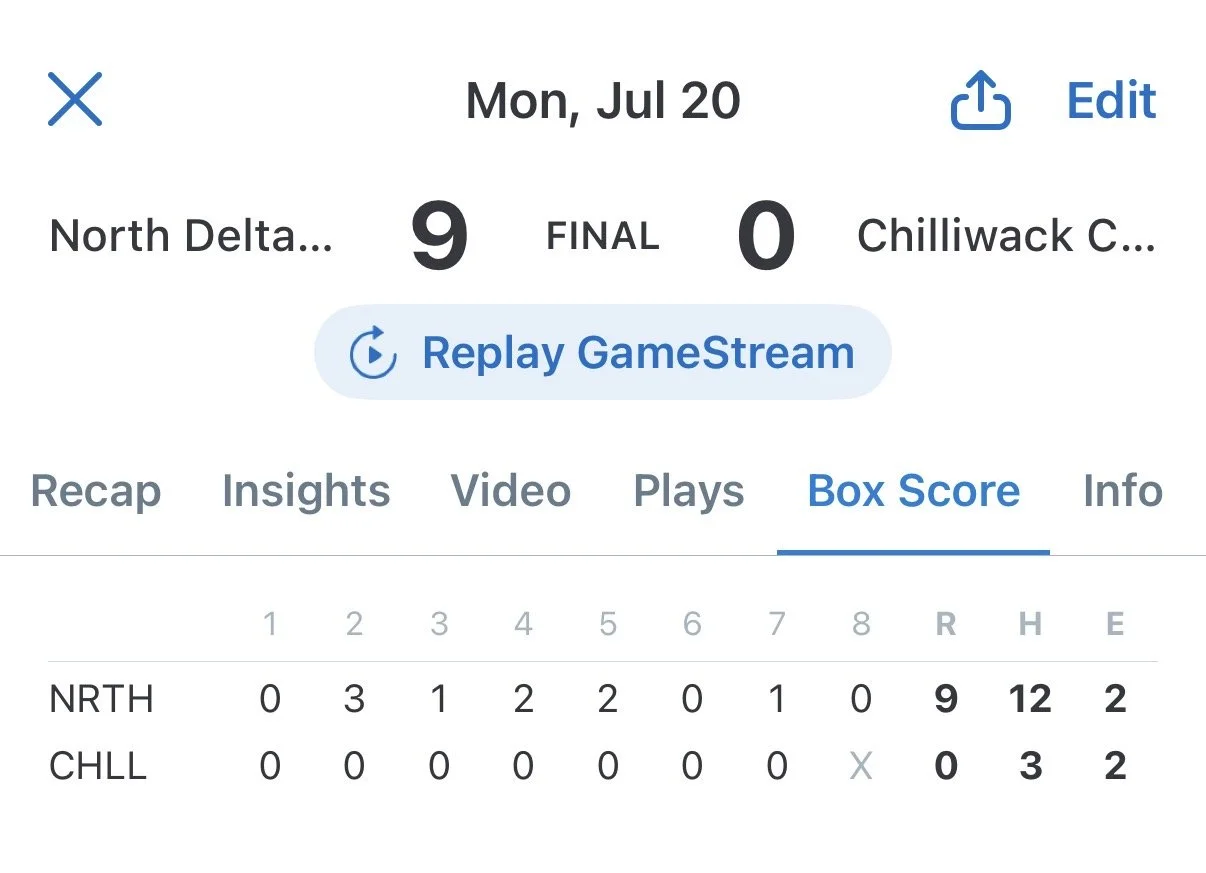Switch to the Recap tab
1206x873 pixels.
[96, 492]
